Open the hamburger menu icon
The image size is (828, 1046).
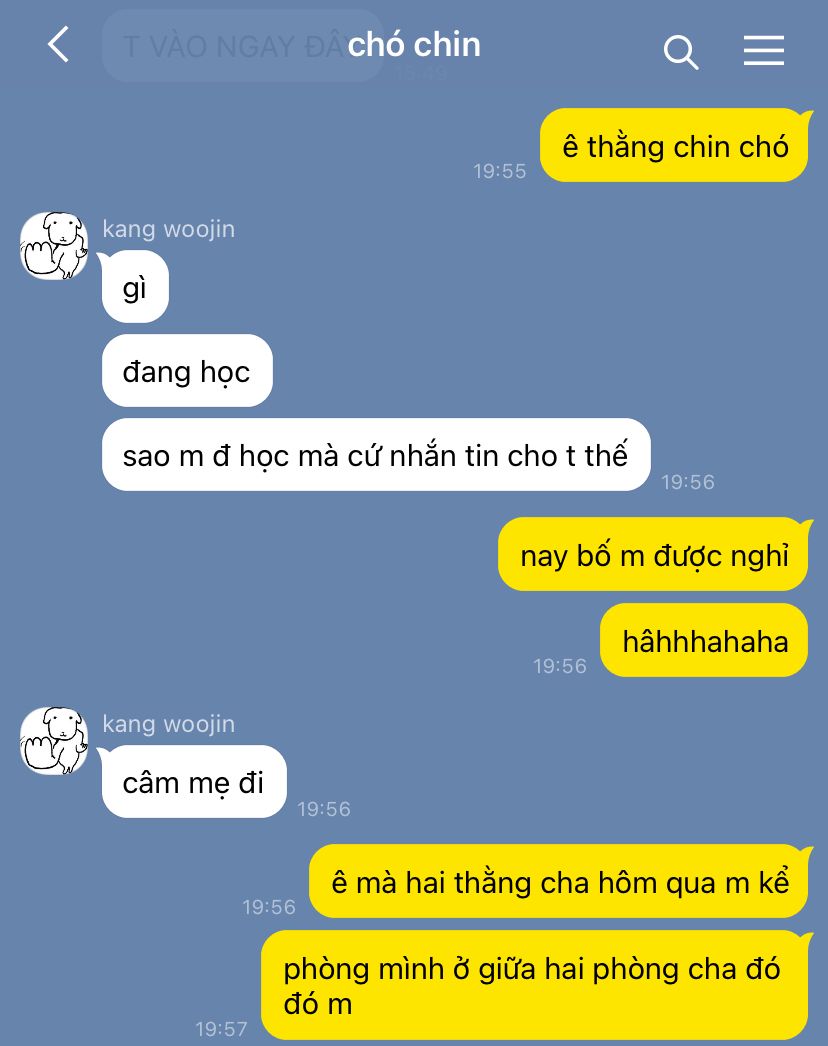764,51
